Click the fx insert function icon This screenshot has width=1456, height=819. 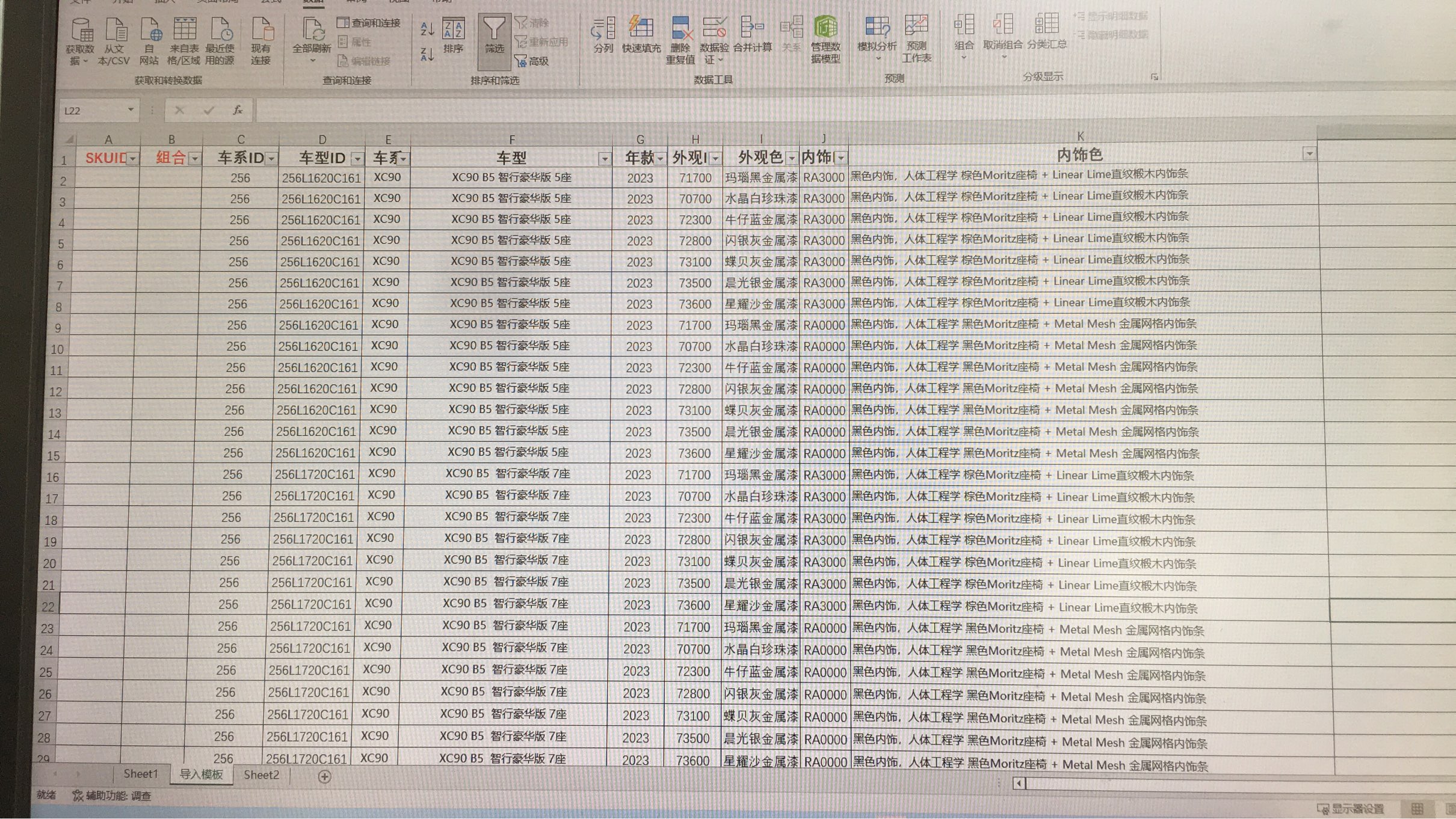coord(238,110)
